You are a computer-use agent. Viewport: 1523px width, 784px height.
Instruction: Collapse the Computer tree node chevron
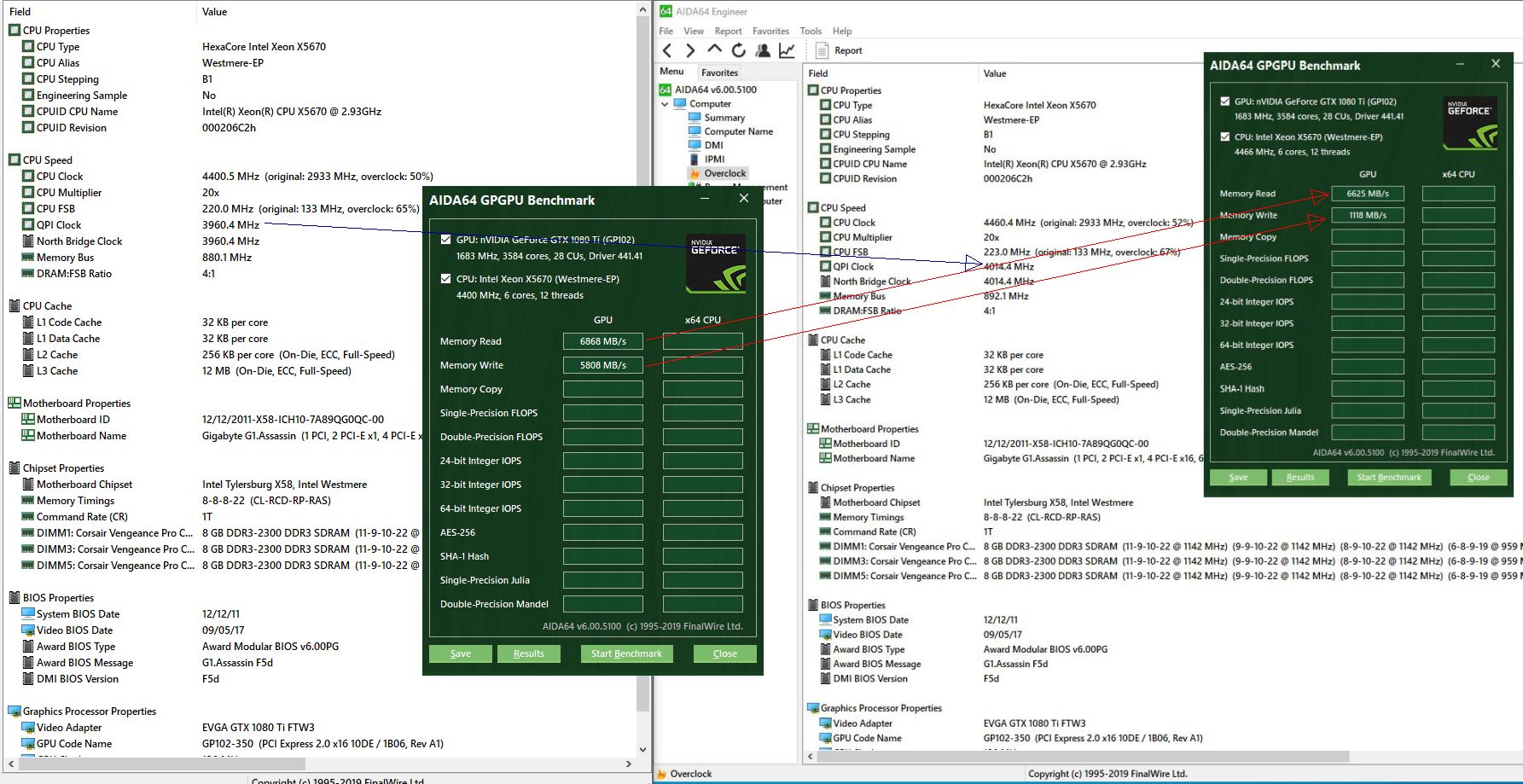click(x=665, y=104)
